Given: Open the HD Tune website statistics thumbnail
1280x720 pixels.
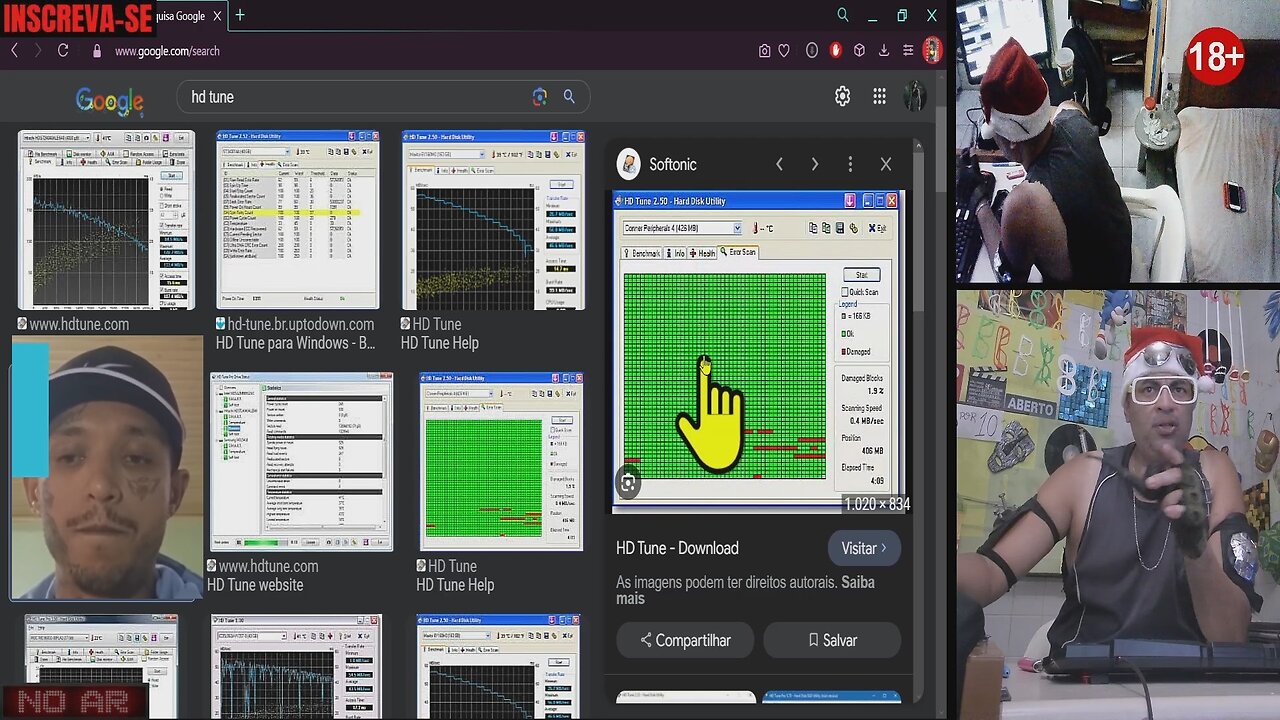Looking at the screenshot, I should (x=301, y=461).
